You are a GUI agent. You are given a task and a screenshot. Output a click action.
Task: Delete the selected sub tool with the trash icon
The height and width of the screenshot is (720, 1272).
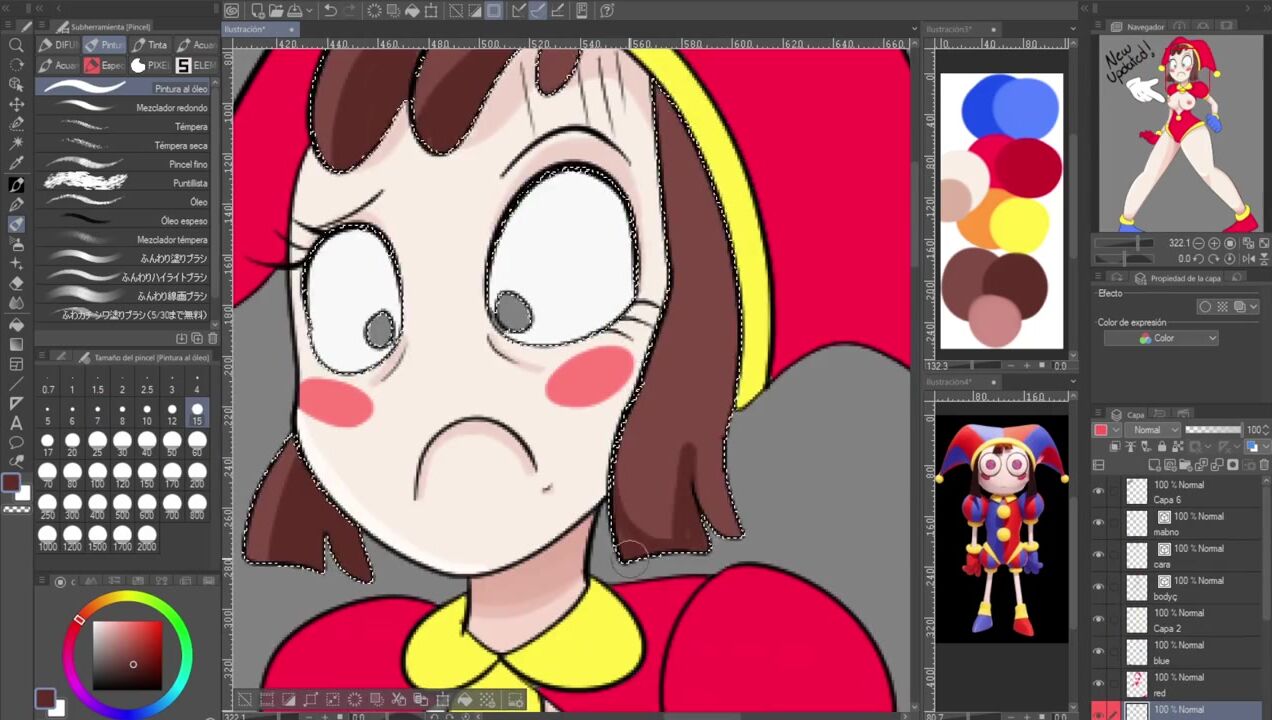211,339
